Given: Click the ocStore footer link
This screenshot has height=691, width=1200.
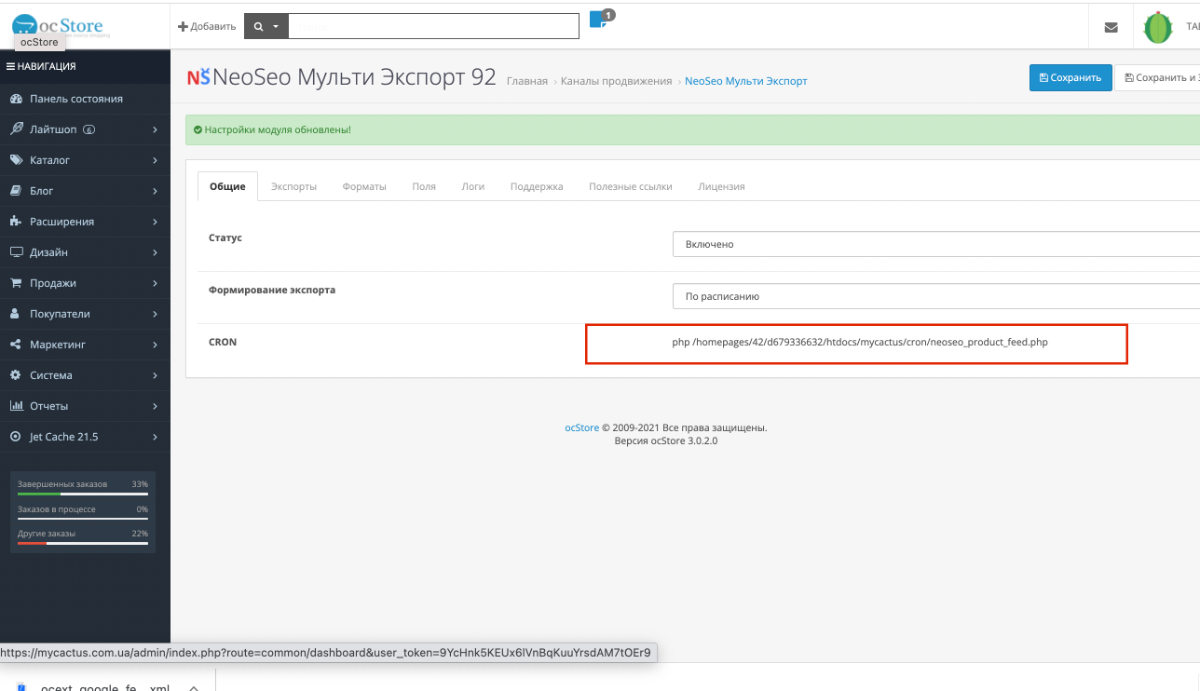Looking at the screenshot, I should click(x=581, y=428).
